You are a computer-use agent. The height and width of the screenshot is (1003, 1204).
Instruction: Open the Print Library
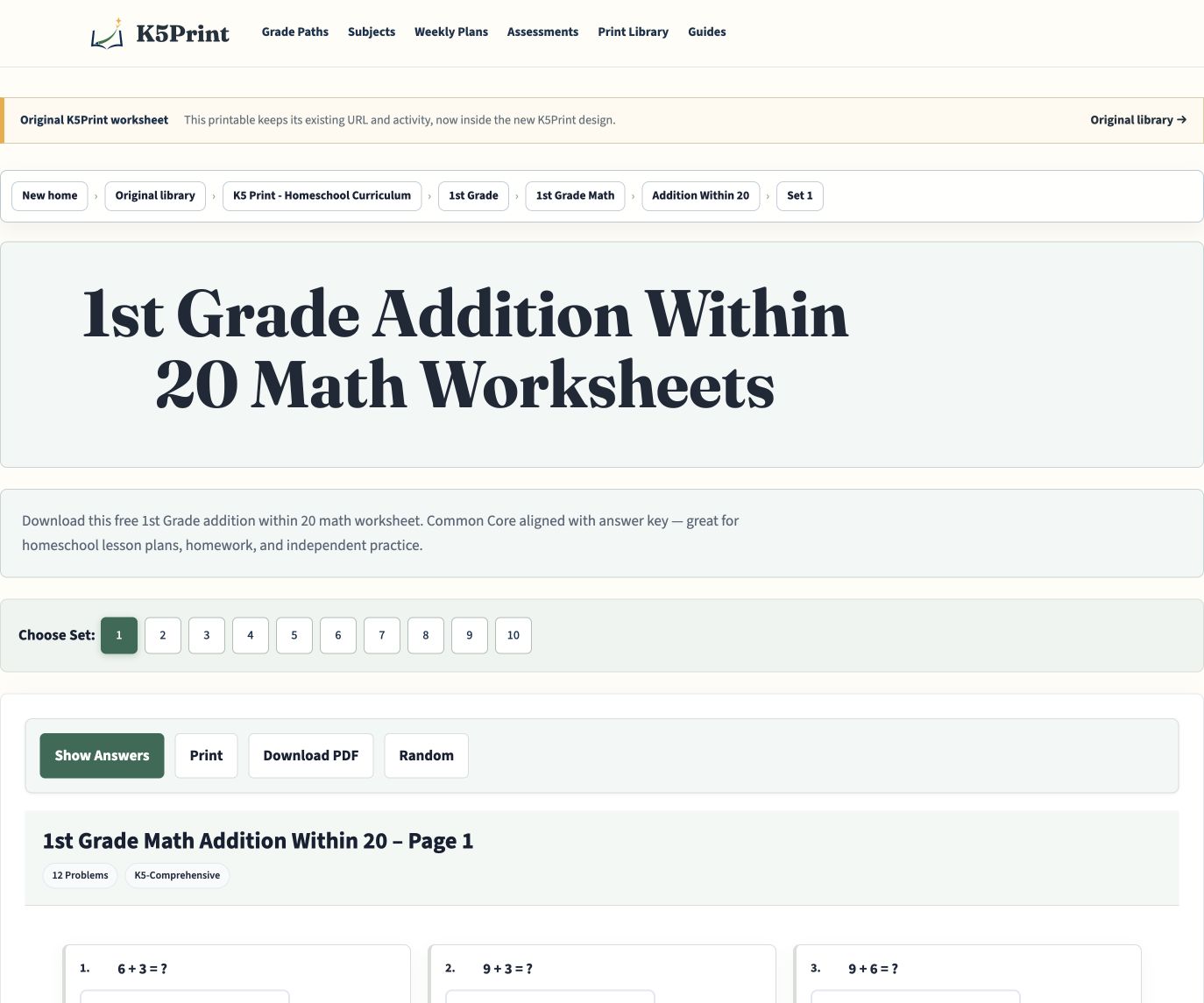633,32
